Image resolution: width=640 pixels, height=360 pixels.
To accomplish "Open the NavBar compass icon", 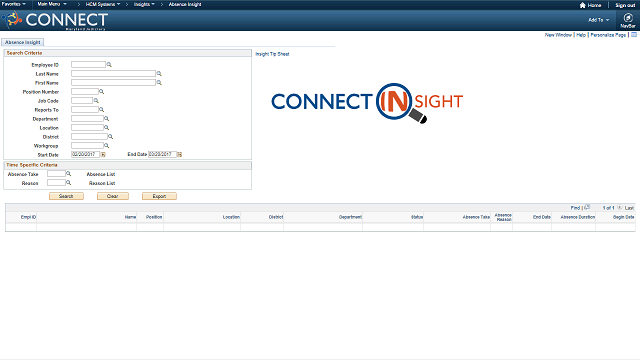I will (628, 18).
